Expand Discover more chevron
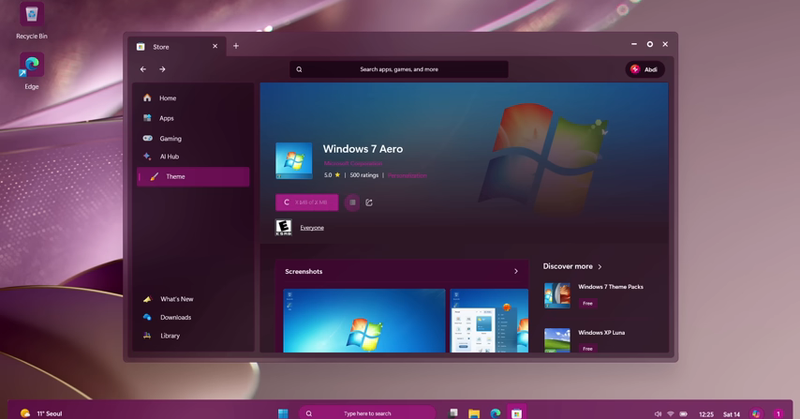Viewport: 800px width, 419px height. tap(600, 266)
